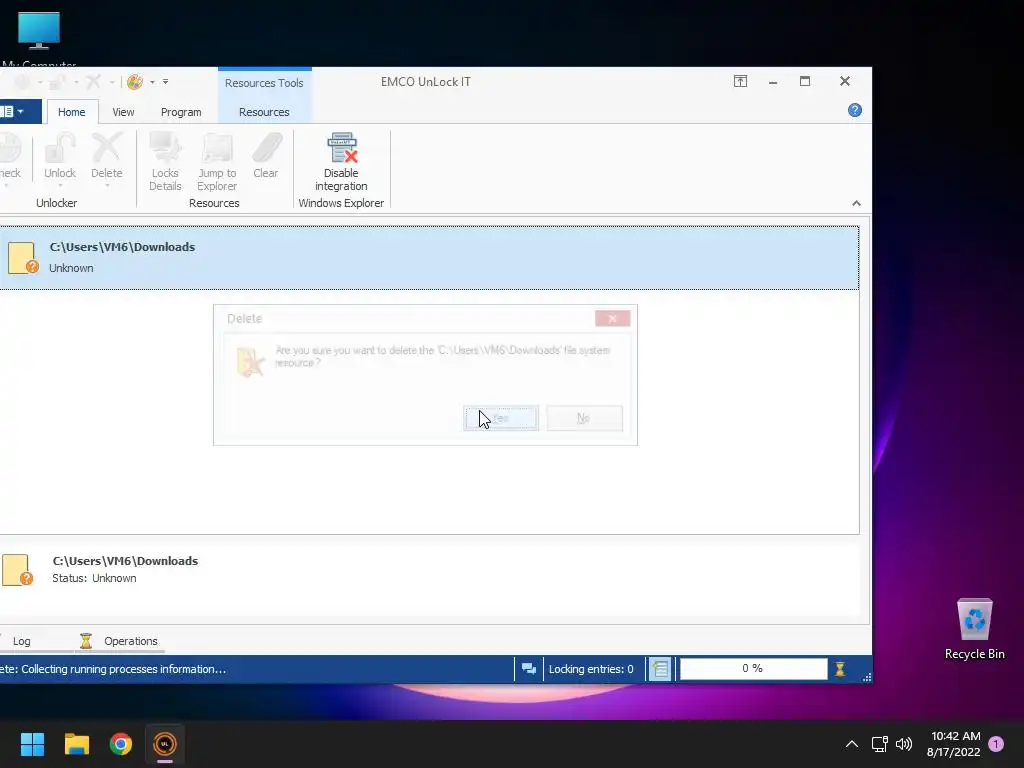Click the ribbon display options icon

pyautogui.click(x=740, y=81)
